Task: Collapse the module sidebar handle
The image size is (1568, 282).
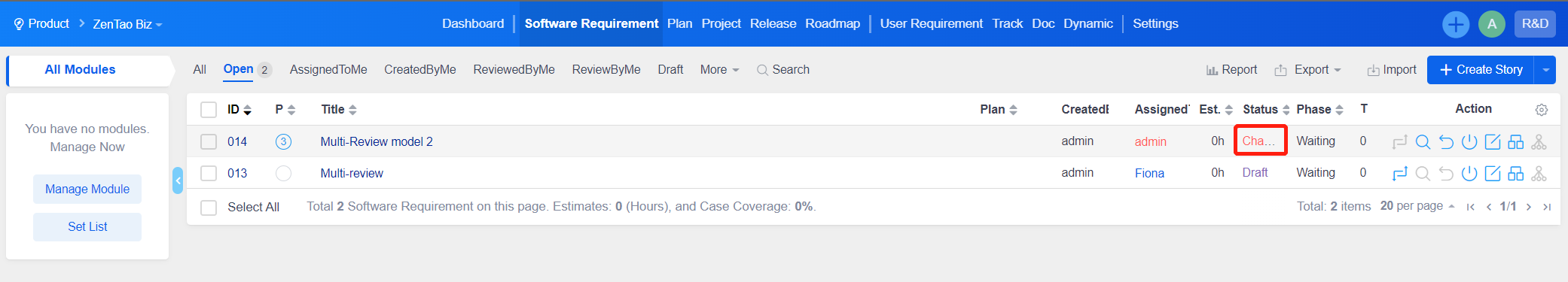Action: click(x=178, y=180)
